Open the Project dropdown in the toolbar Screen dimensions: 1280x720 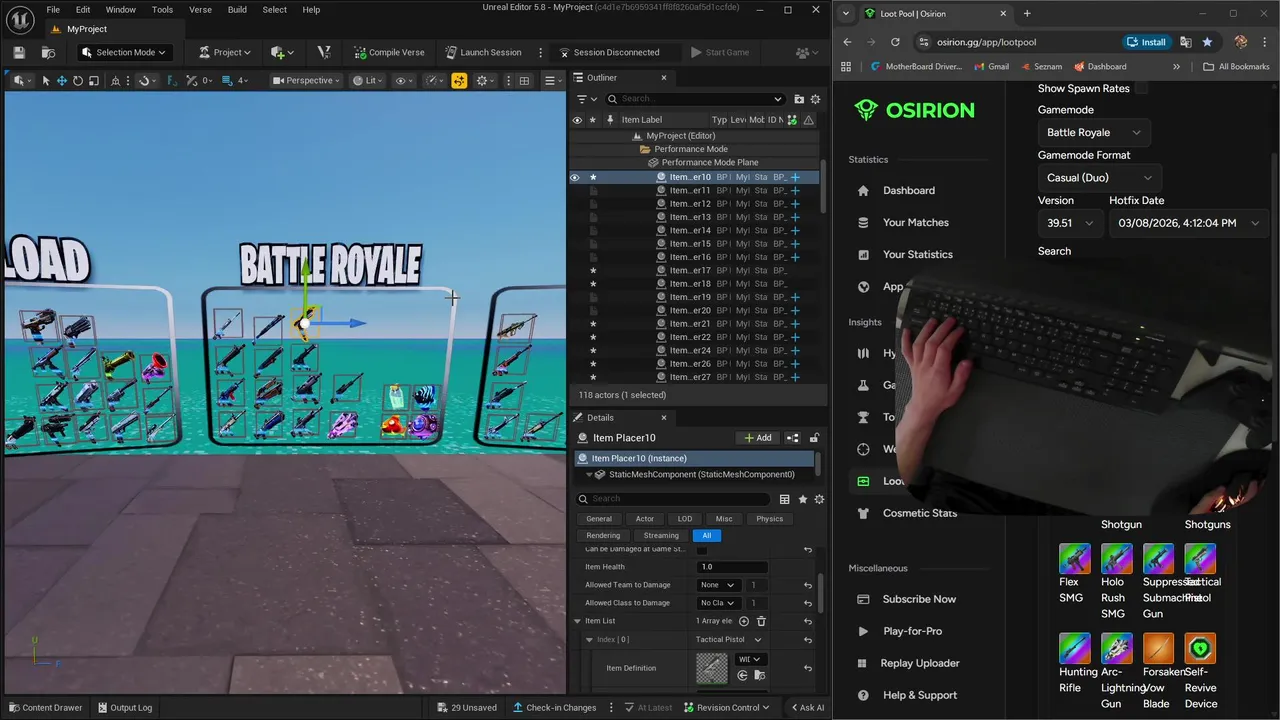225,52
